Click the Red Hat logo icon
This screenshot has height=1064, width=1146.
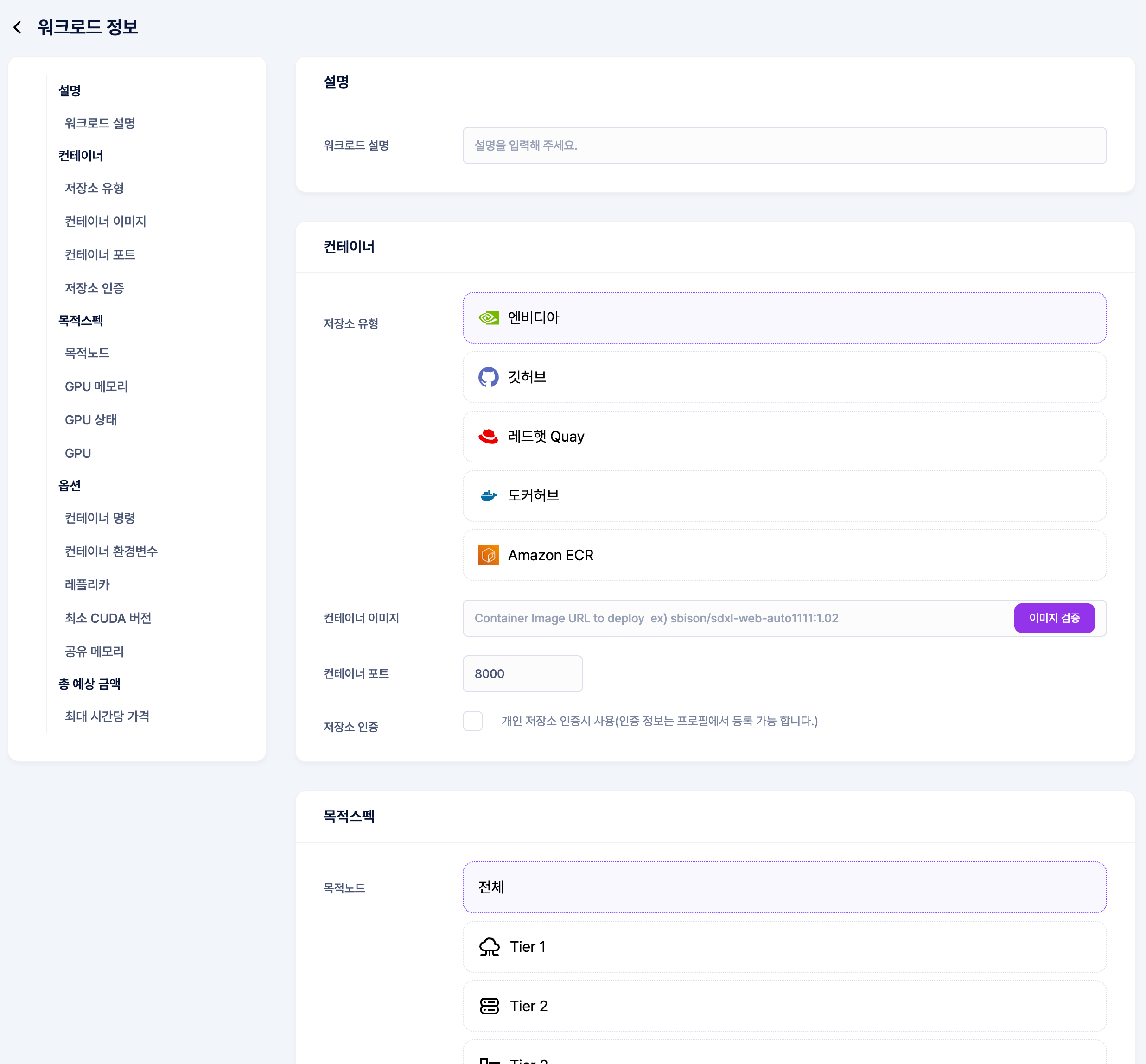pyautogui.click(x=488, y=437)
